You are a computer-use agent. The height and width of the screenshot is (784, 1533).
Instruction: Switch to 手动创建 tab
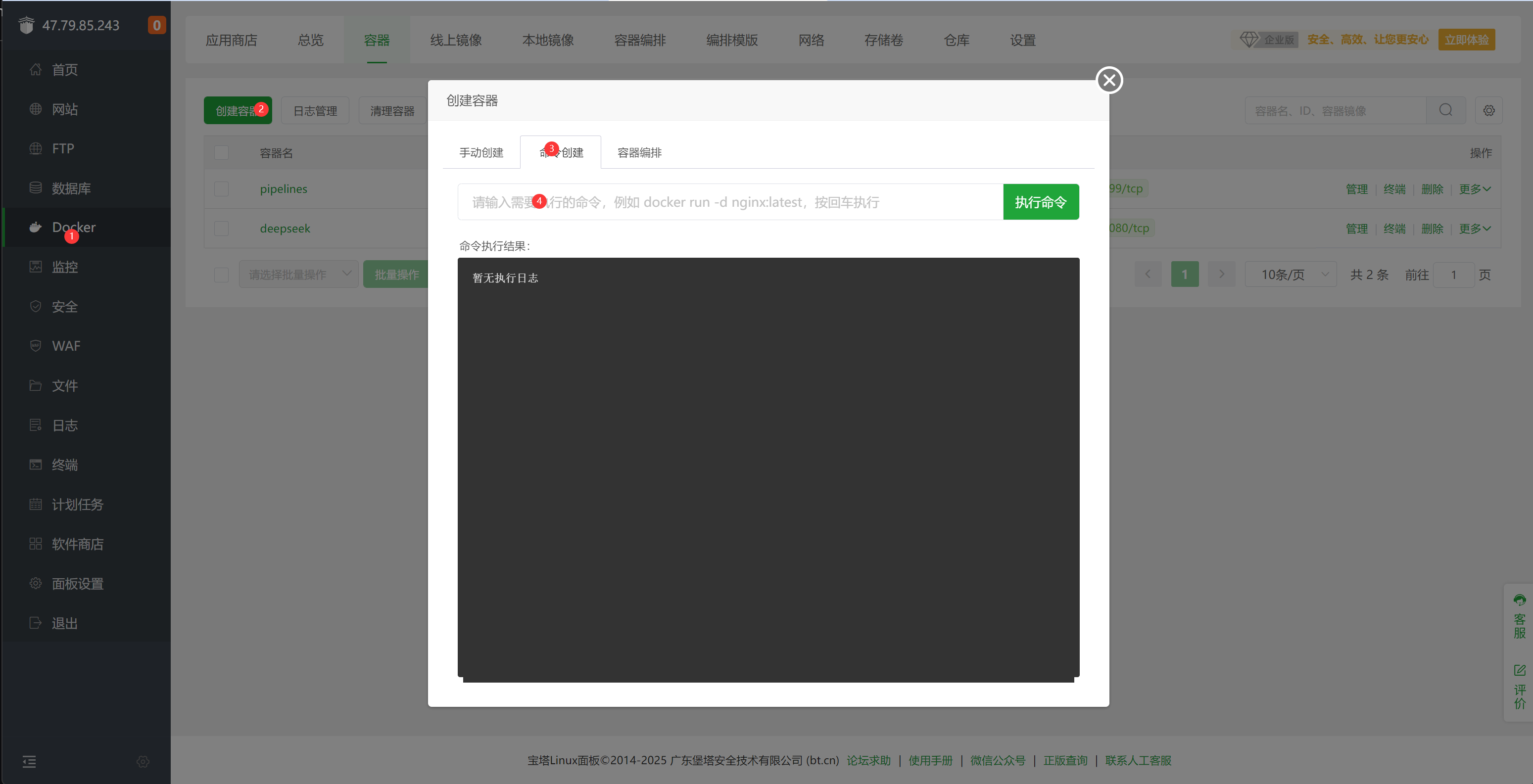pyautogui.click(x=481, y=153)
